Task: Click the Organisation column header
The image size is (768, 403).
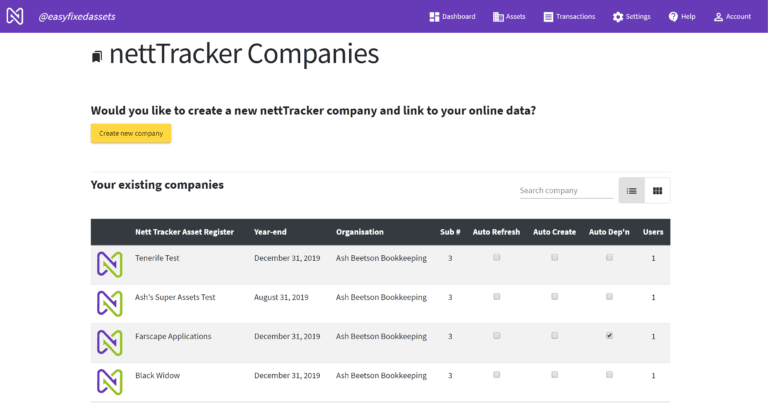Action: 360,232
